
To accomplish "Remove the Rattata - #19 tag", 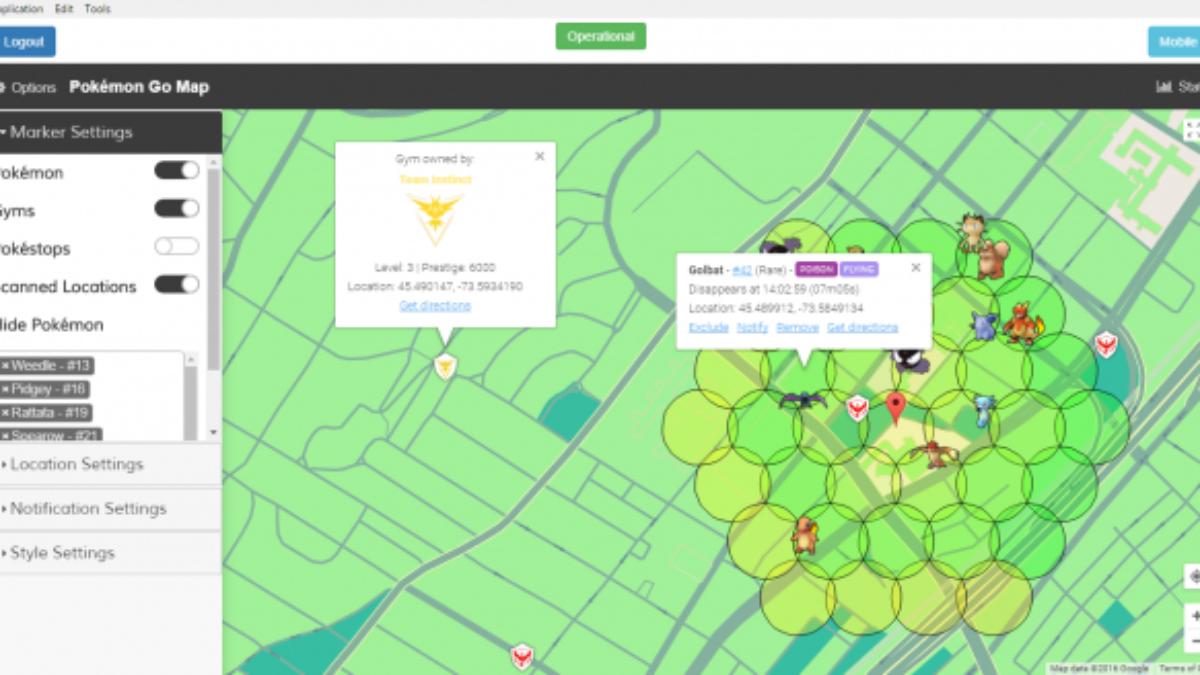I will click(x=6, y=412).
